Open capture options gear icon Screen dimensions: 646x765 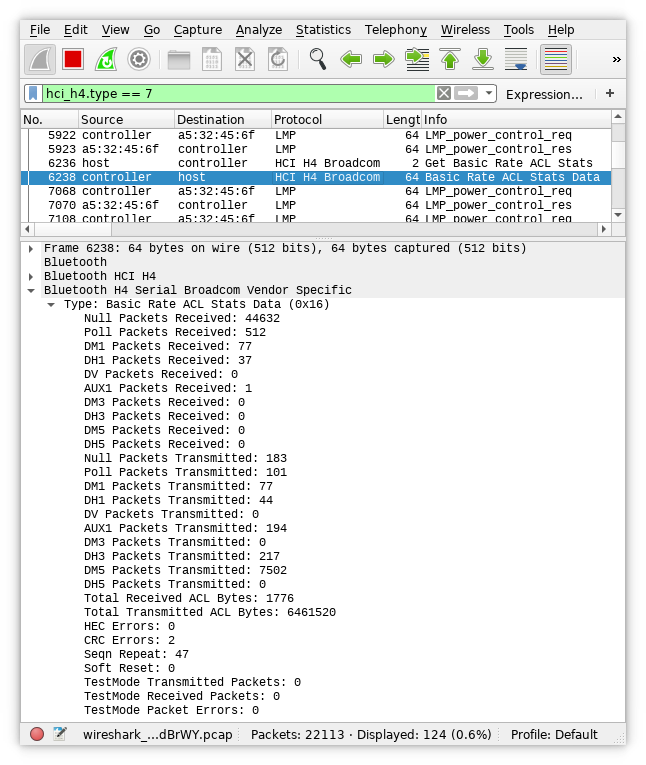click(139, 60)
